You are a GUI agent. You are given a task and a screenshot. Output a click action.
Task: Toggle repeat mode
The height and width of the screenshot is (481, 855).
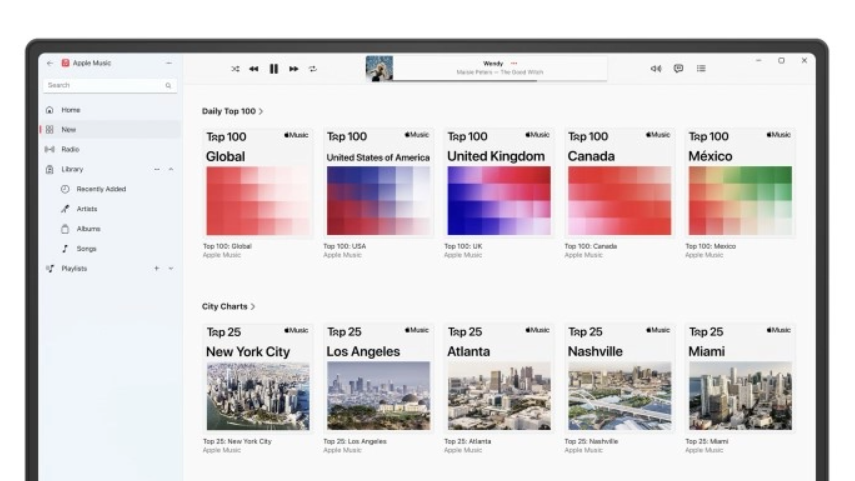312,69
